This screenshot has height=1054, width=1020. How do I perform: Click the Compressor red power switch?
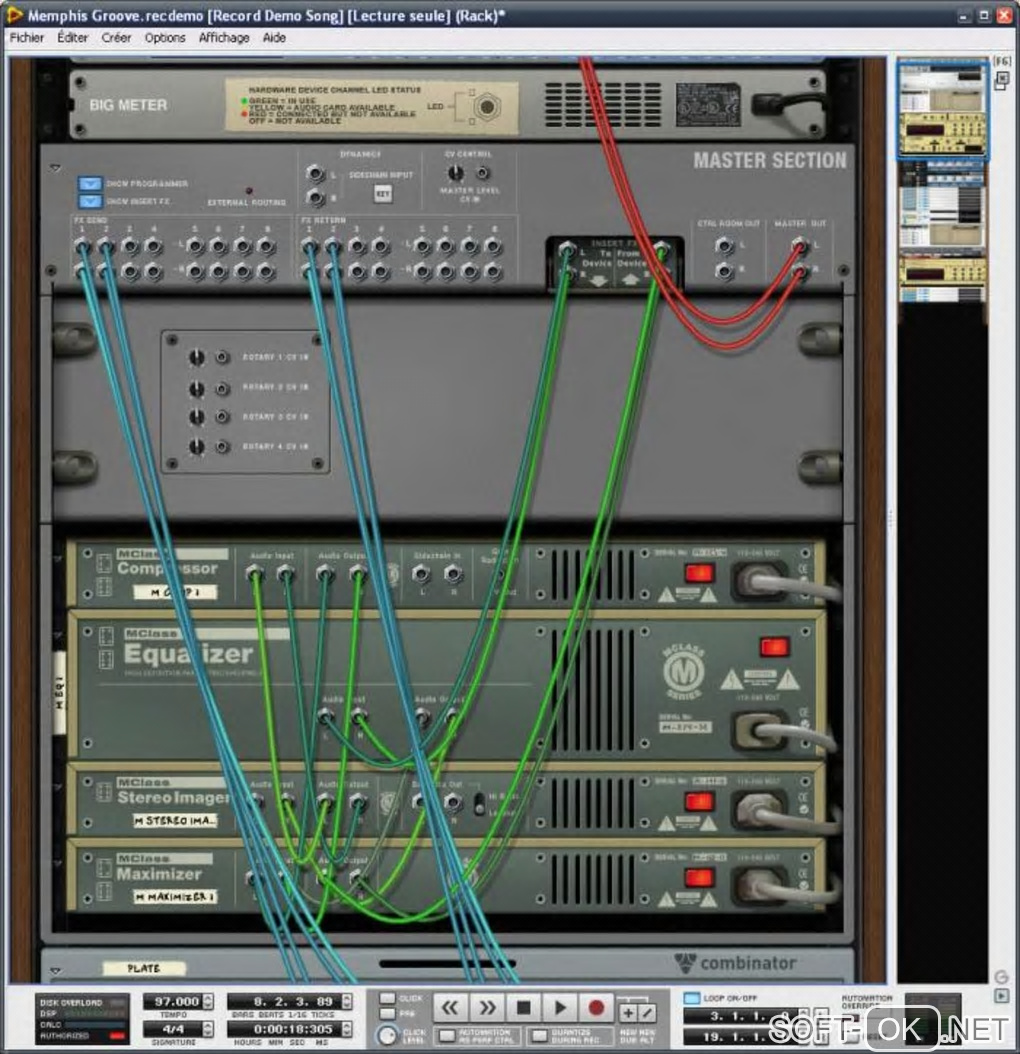click(699, 573)
